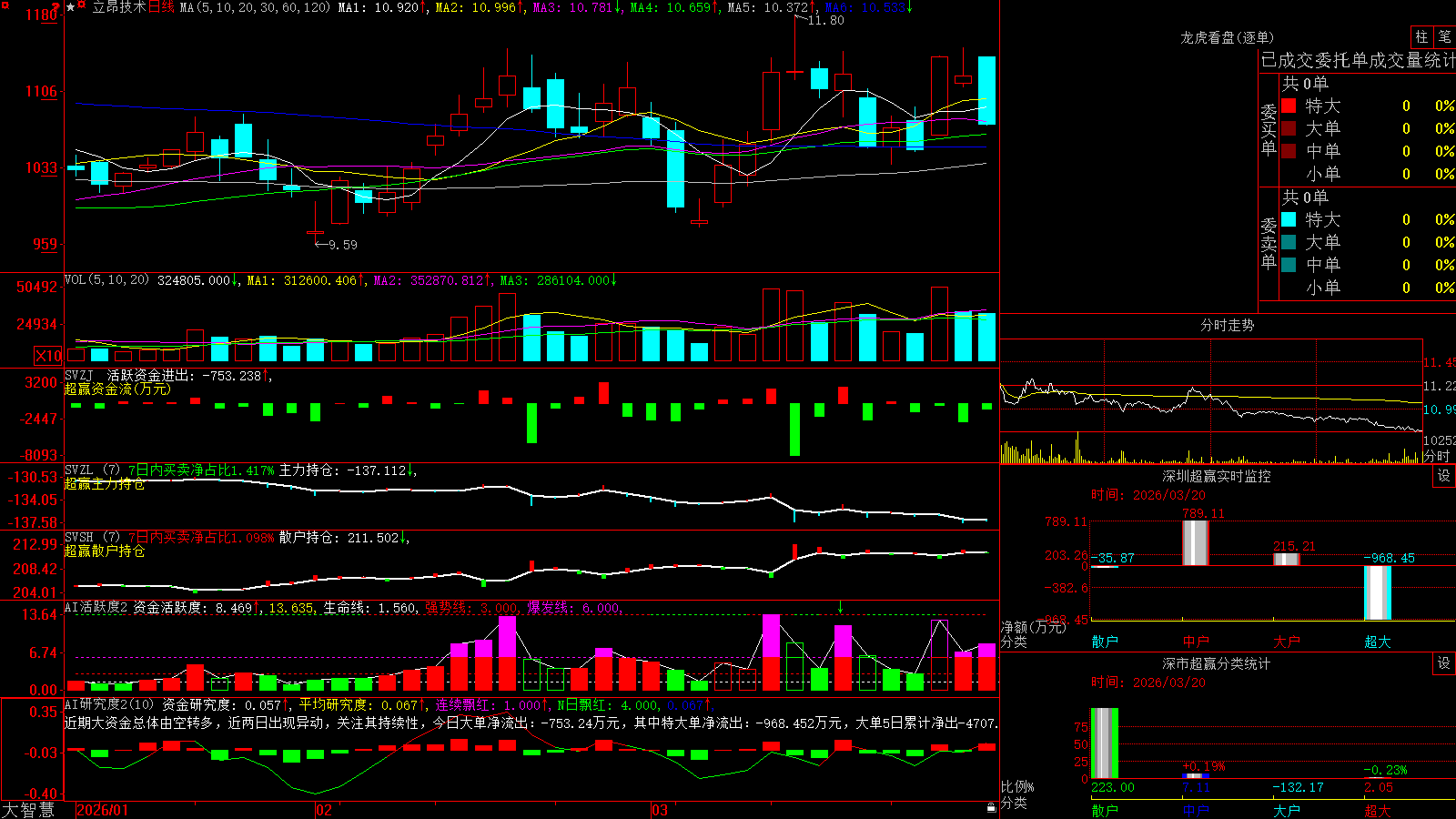The width and height of the screenshot is (1456, 819).
Task: Click the 深圳超赢实时监控 panel title
Action: pyautogui.click(x=1217, y=476)
